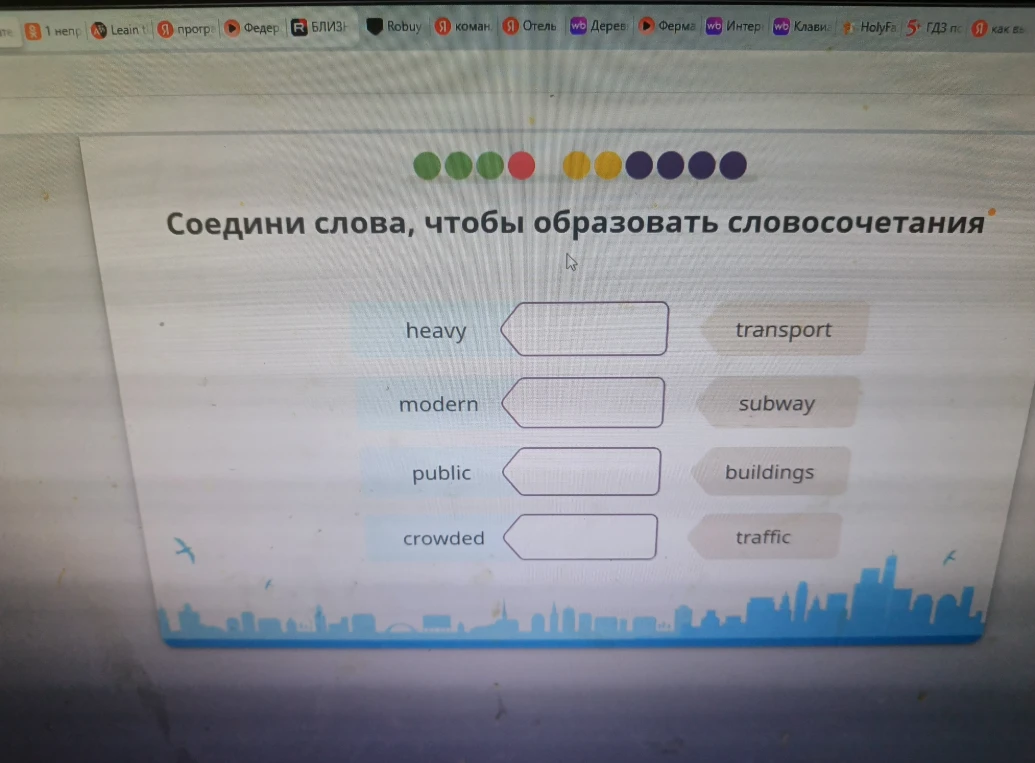The width and height of the screenshot is (1035, 763).
Task: Open the "HolyFa" bookmark
Action: 869,27
